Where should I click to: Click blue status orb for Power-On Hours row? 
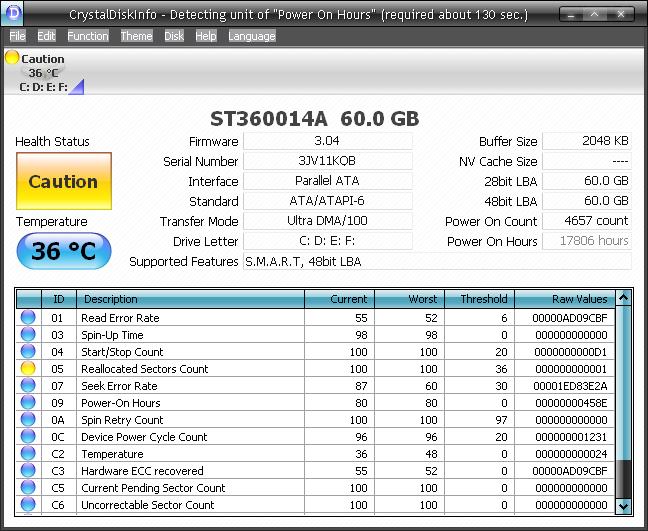28,402
